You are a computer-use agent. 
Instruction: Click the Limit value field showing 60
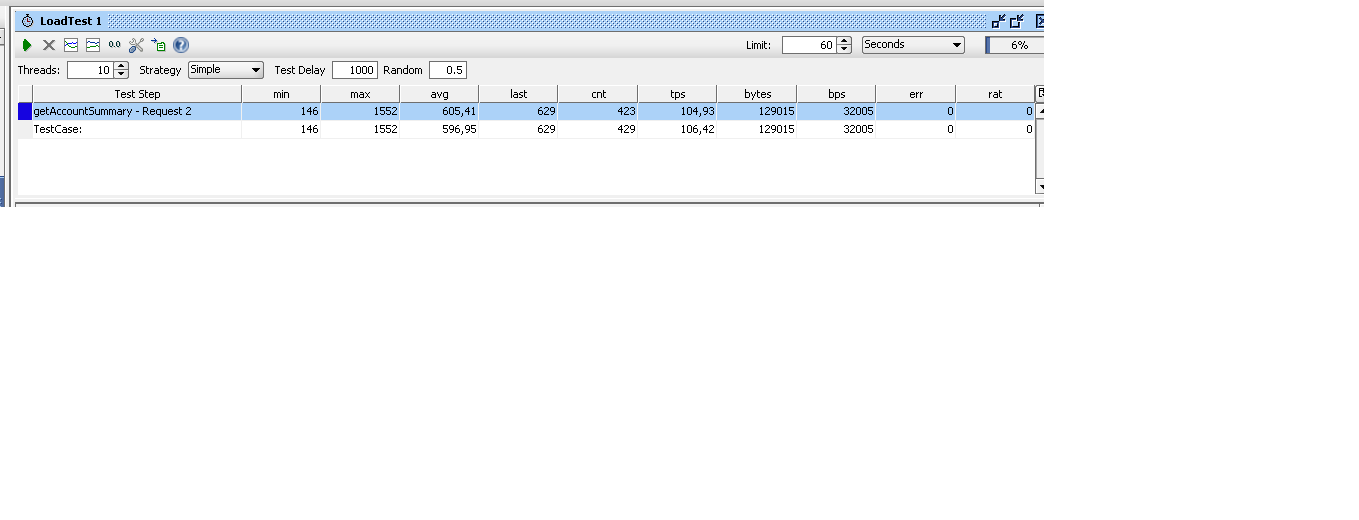pos(810,45)
